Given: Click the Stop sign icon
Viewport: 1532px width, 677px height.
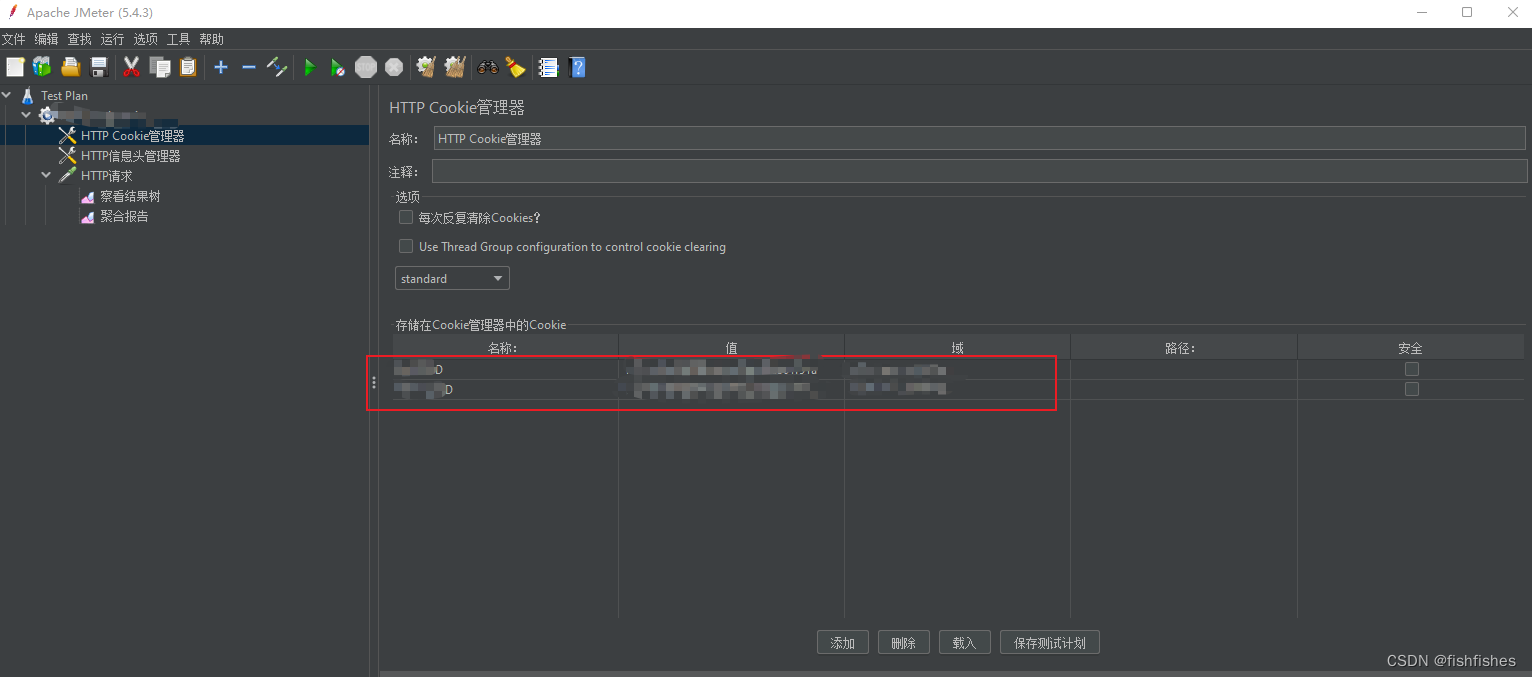Looking at the screenshot, I should tap(366, 67).
